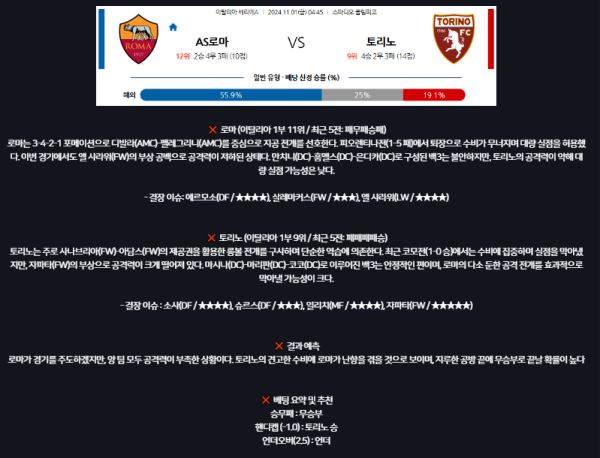
Task: Click the 승무패 : 무승부 recommendation line
Action: pyautogui.click(x=297, y=414)
